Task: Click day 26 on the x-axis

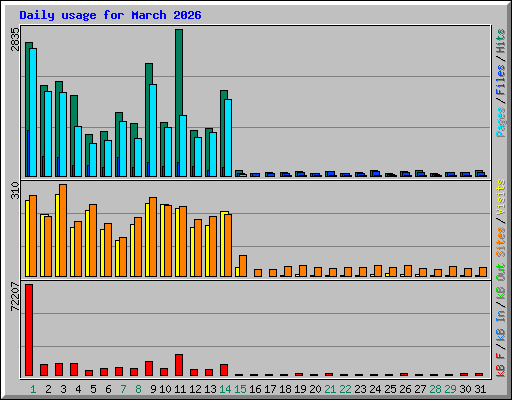Action: (x=405, y=389)
